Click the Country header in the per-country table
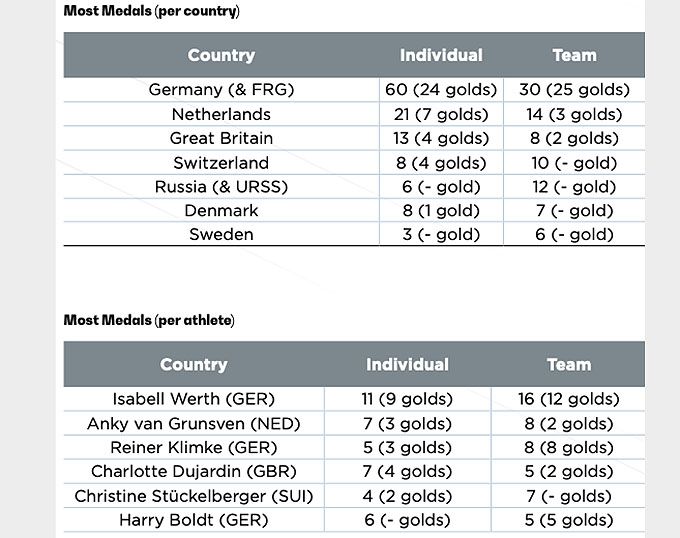 [x=221, y=55]
